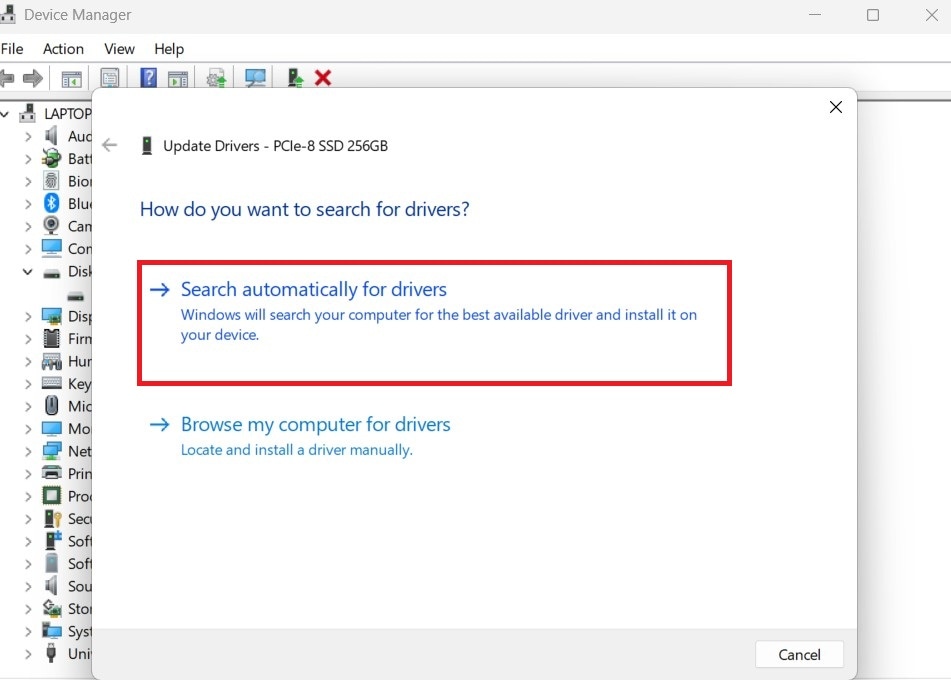Open the Help menu
The height and width of the screenshot is (680, 951).
[169, 49]
